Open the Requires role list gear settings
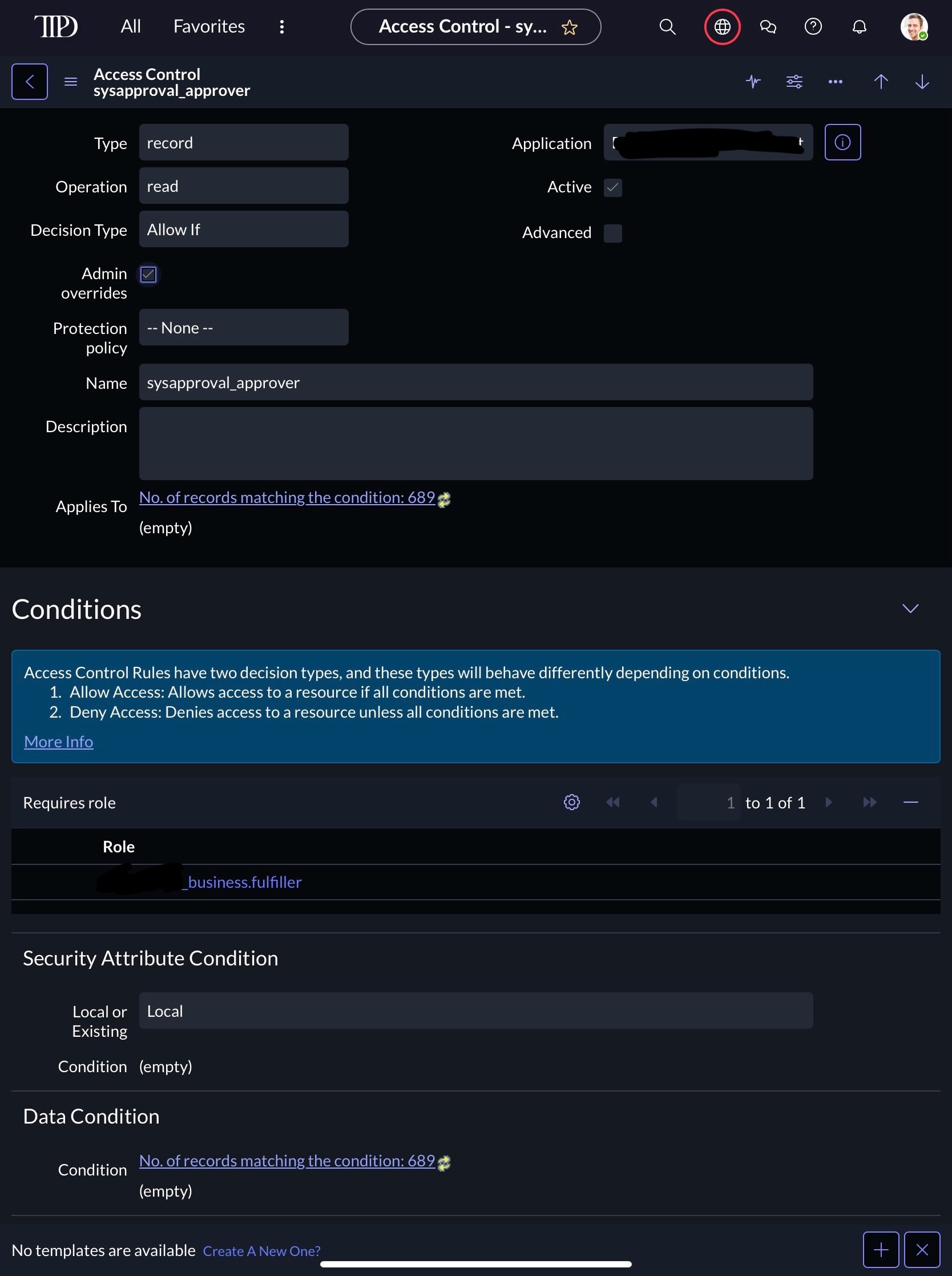 pyautogui.click(x=572, y=802)
